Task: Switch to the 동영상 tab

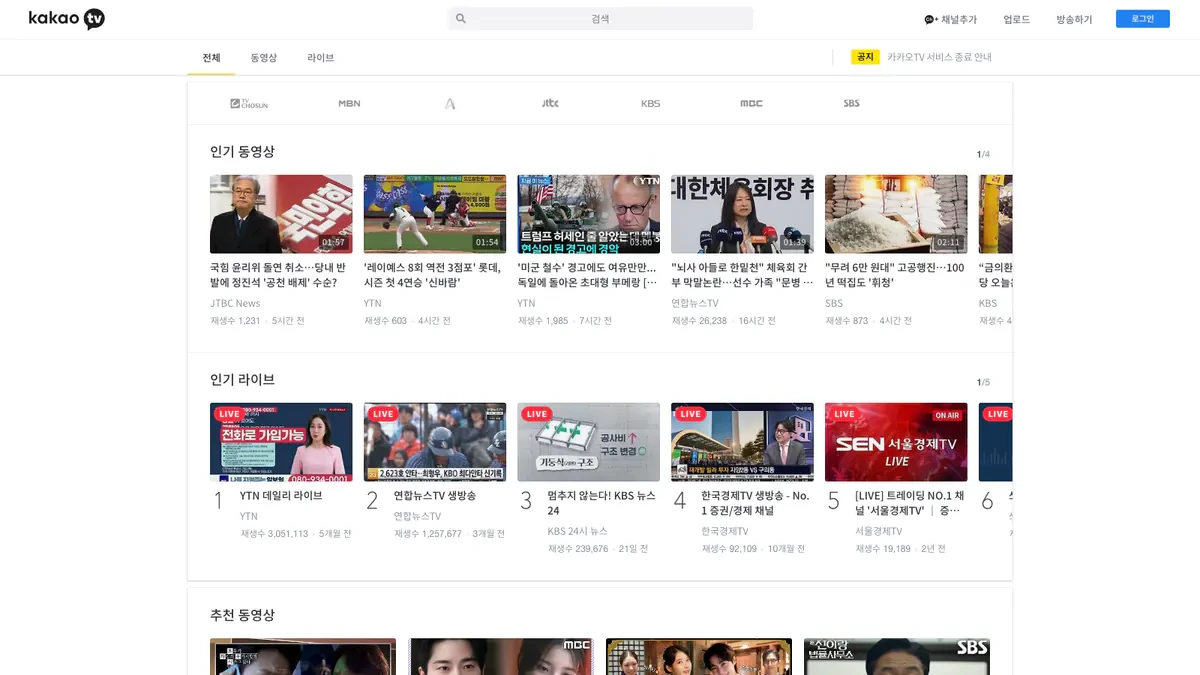Action: pyautogui.click(x=264, y=58)
